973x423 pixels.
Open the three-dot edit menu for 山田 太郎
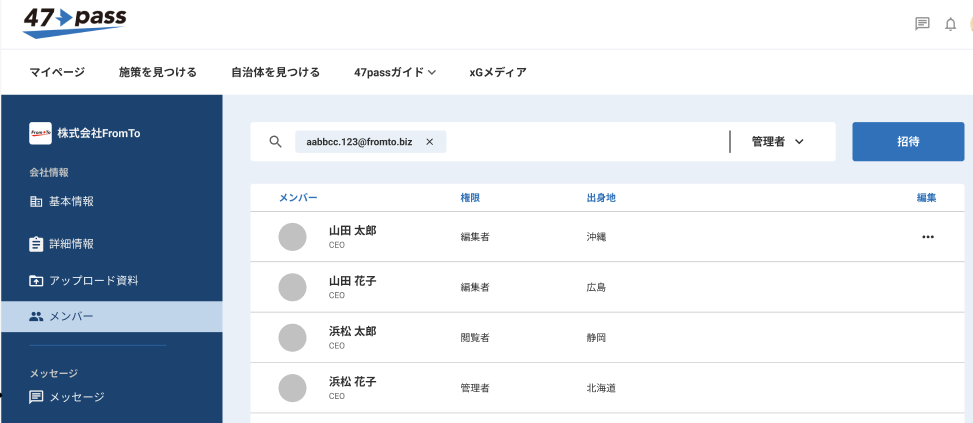click(927, 237)
